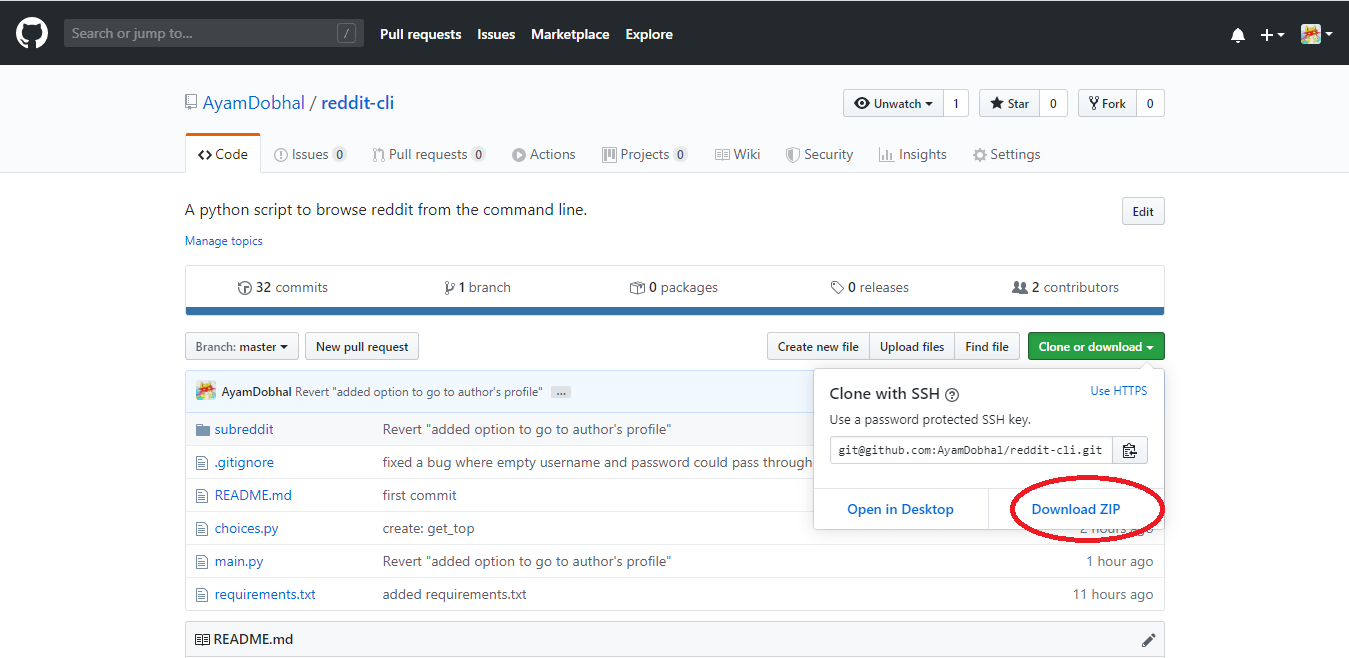Click the language breakdown bar

[675, 311]
